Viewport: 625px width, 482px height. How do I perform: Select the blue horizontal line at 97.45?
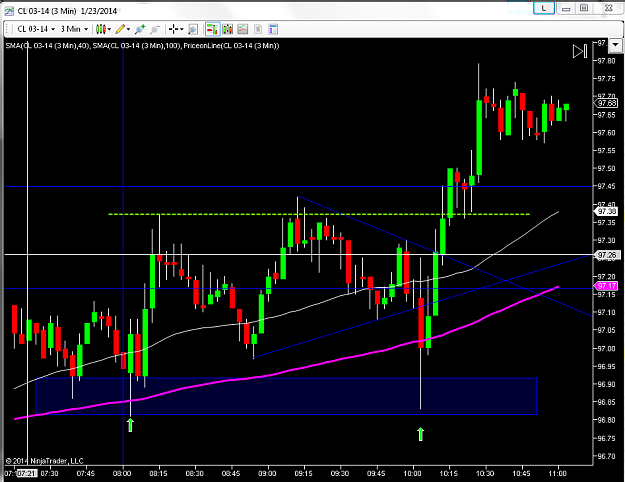click(299, 187)
